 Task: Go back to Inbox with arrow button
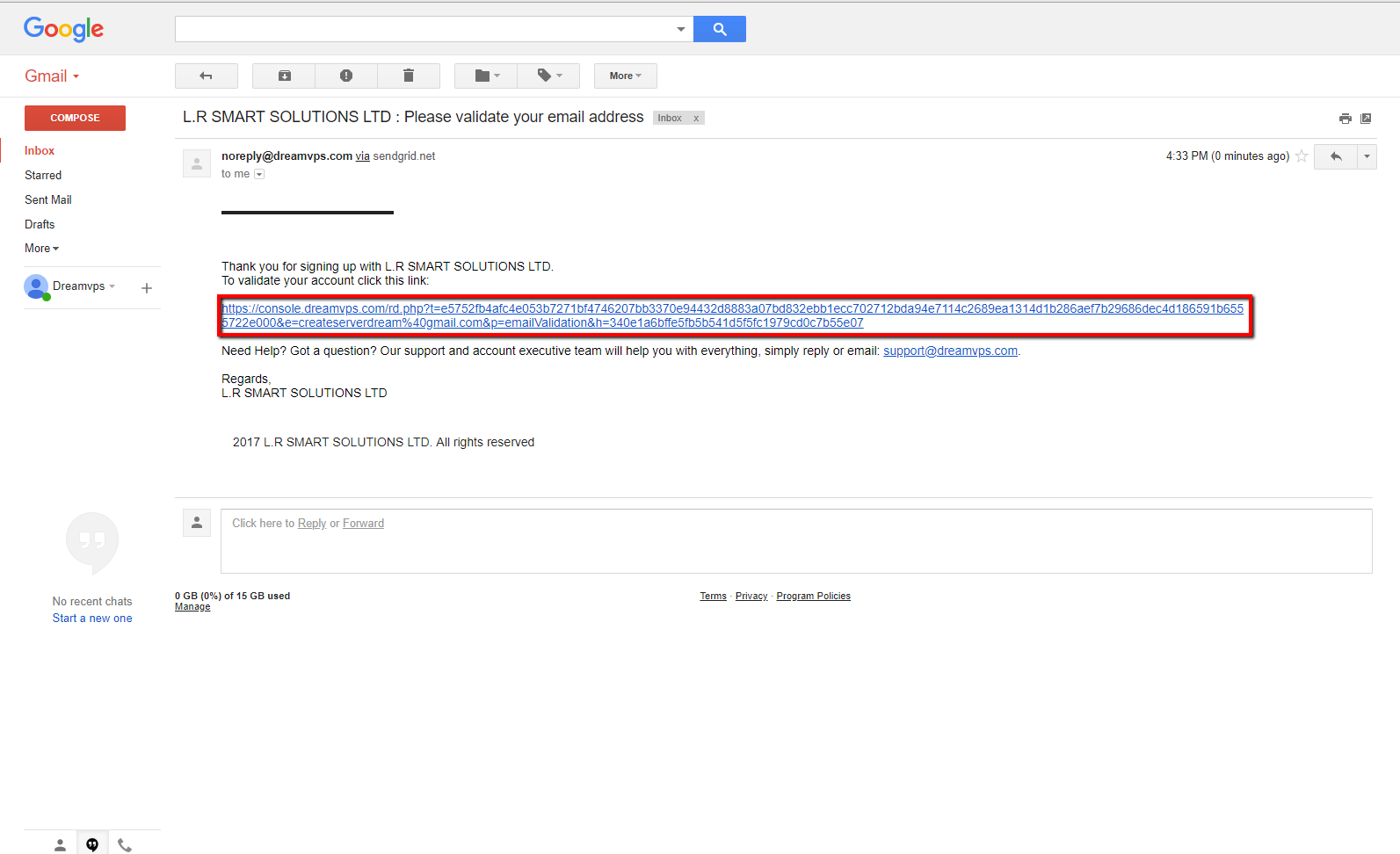click(x=207, y=76)
